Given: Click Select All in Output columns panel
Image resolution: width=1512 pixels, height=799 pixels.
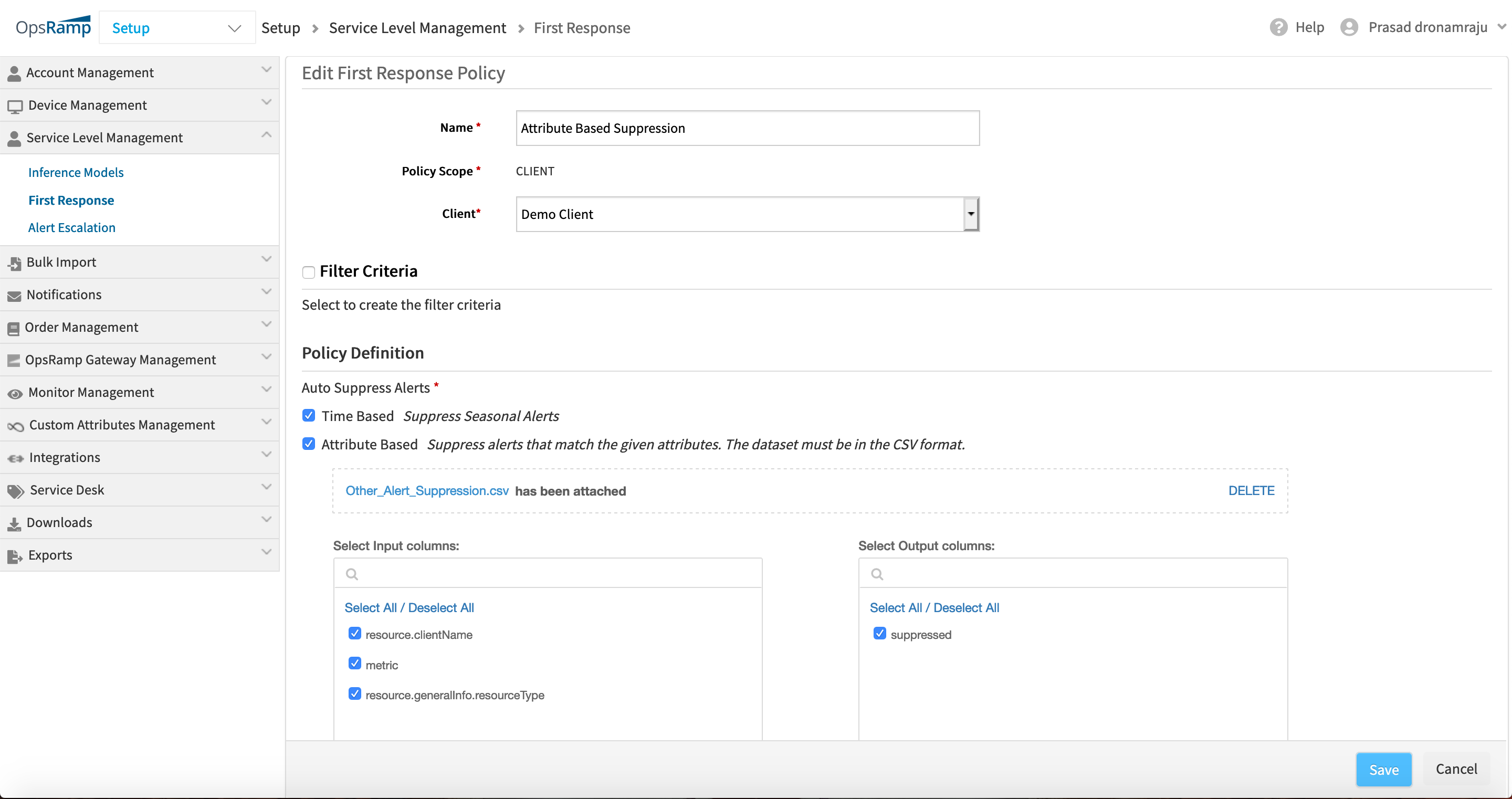Looking at the screenshot, I should (894, 607).
